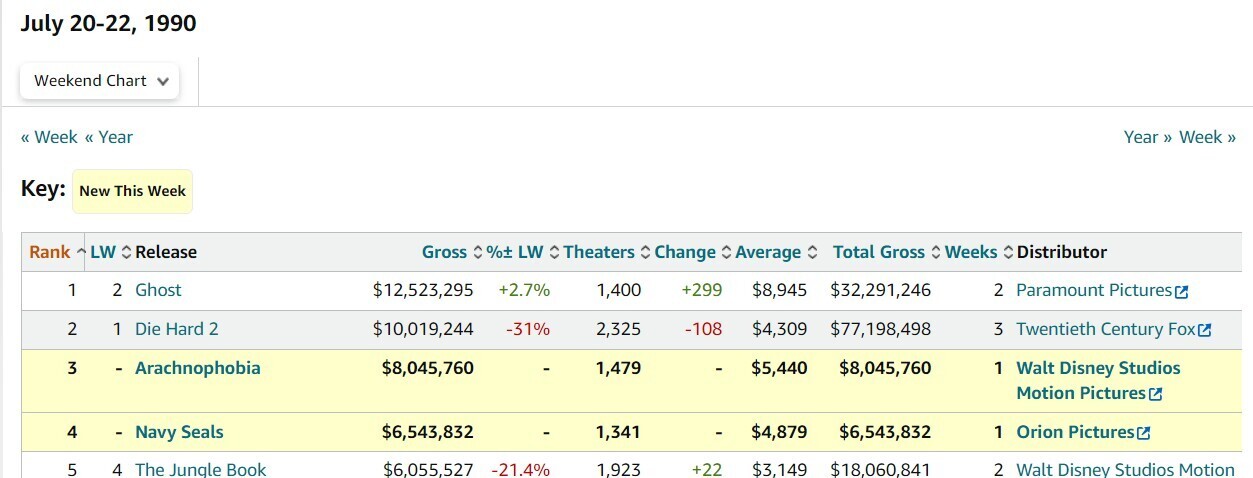
Task: Click Ghost gross $12,523,295
Action: coord(423,290)
